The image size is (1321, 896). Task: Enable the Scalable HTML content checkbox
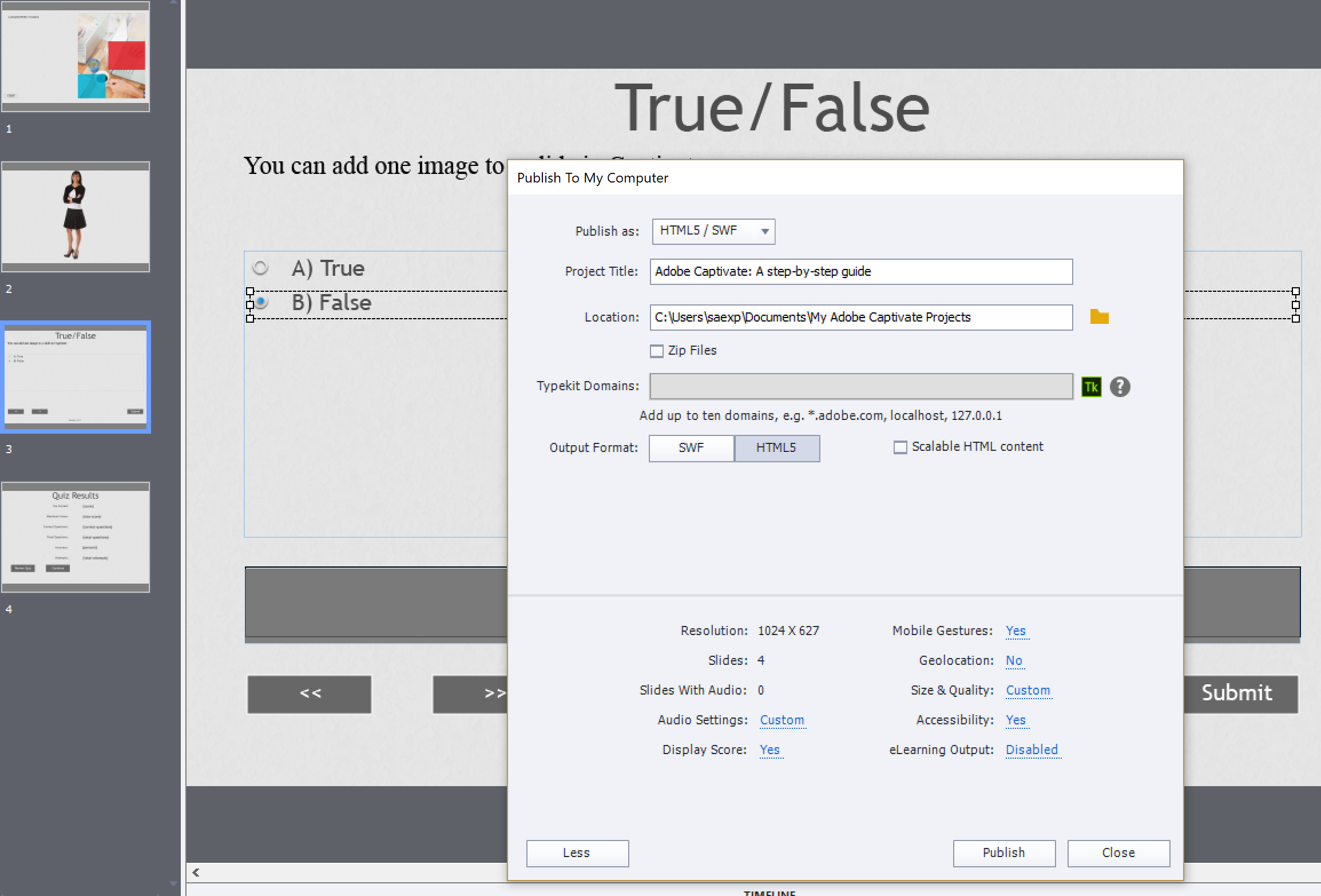pyautogui.click(x=900, y=447)
